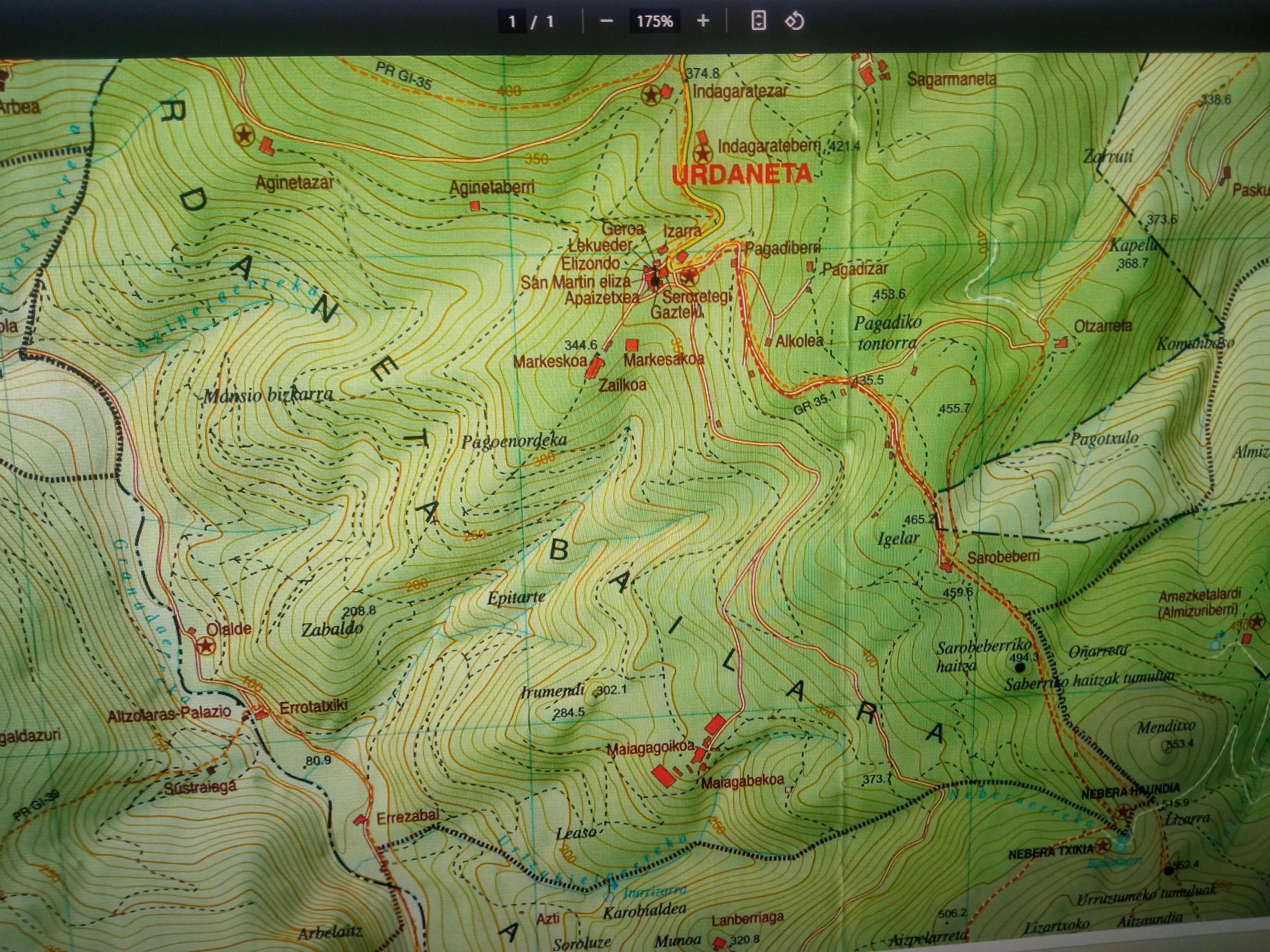Click the Sustraiaga label
1270x952 pixels.
(x=200, y=787)
